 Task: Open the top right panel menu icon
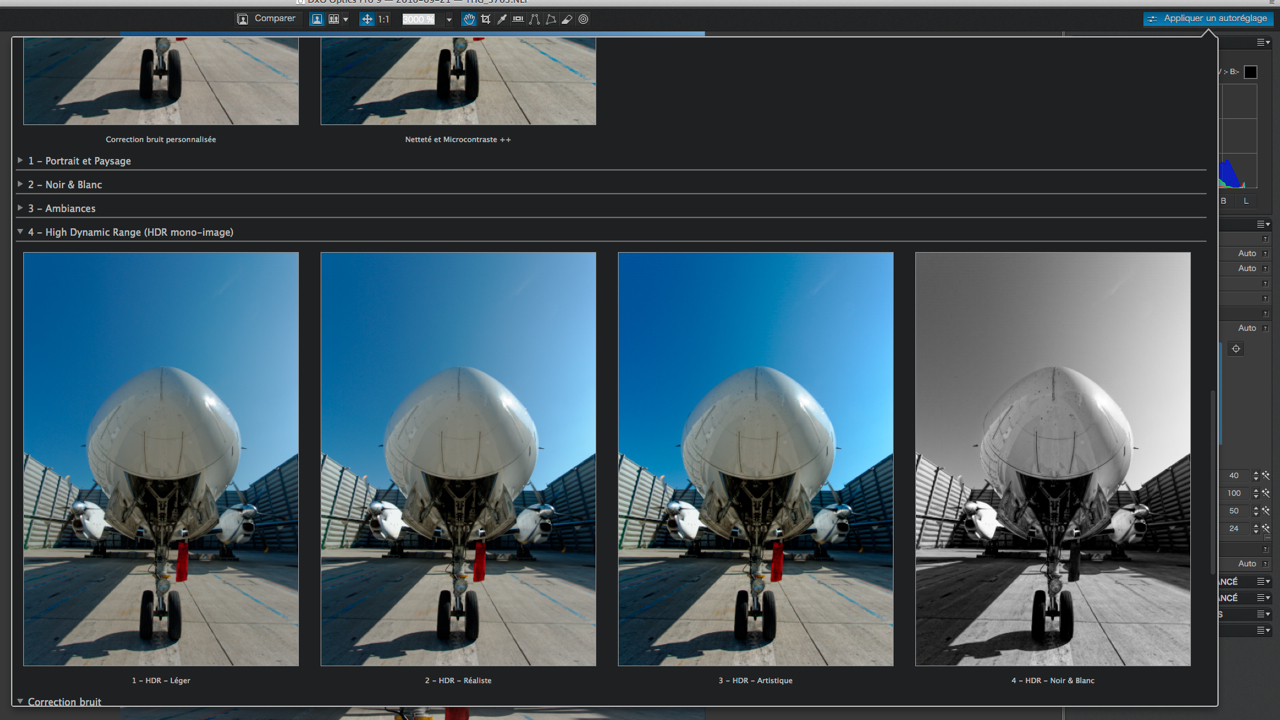pyautogui.click(x=1263, y=43)
